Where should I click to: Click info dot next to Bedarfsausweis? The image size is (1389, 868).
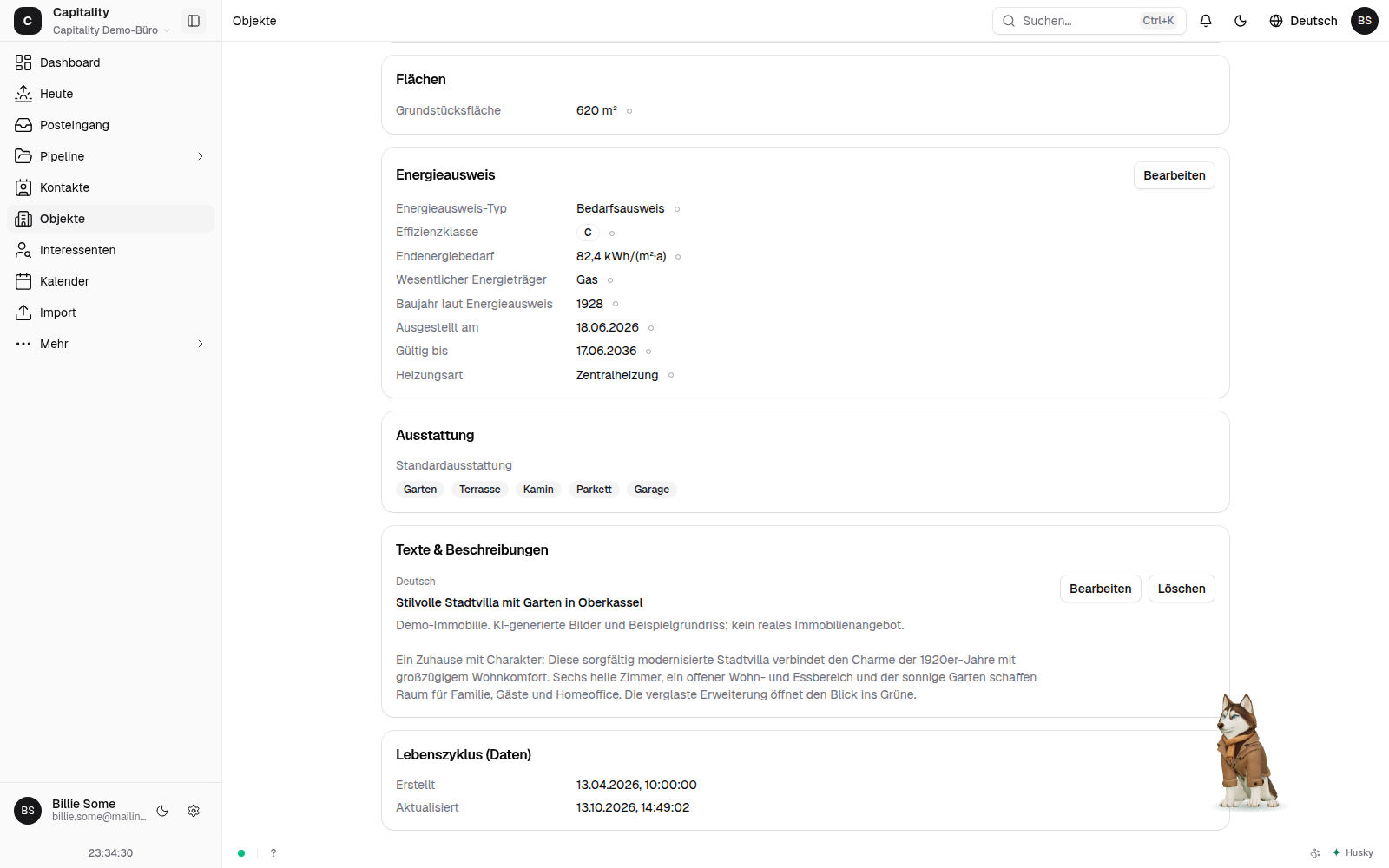coord(677,209)
